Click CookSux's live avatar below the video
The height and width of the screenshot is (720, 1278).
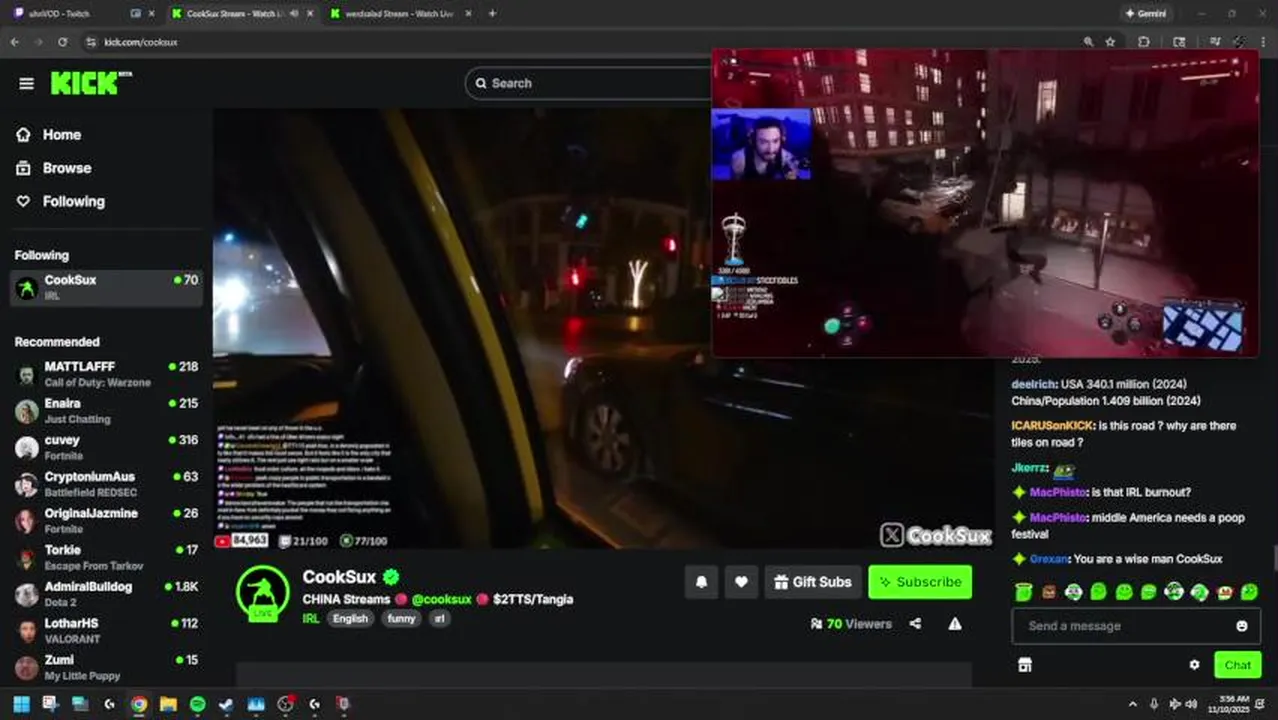tap(263, 593)
